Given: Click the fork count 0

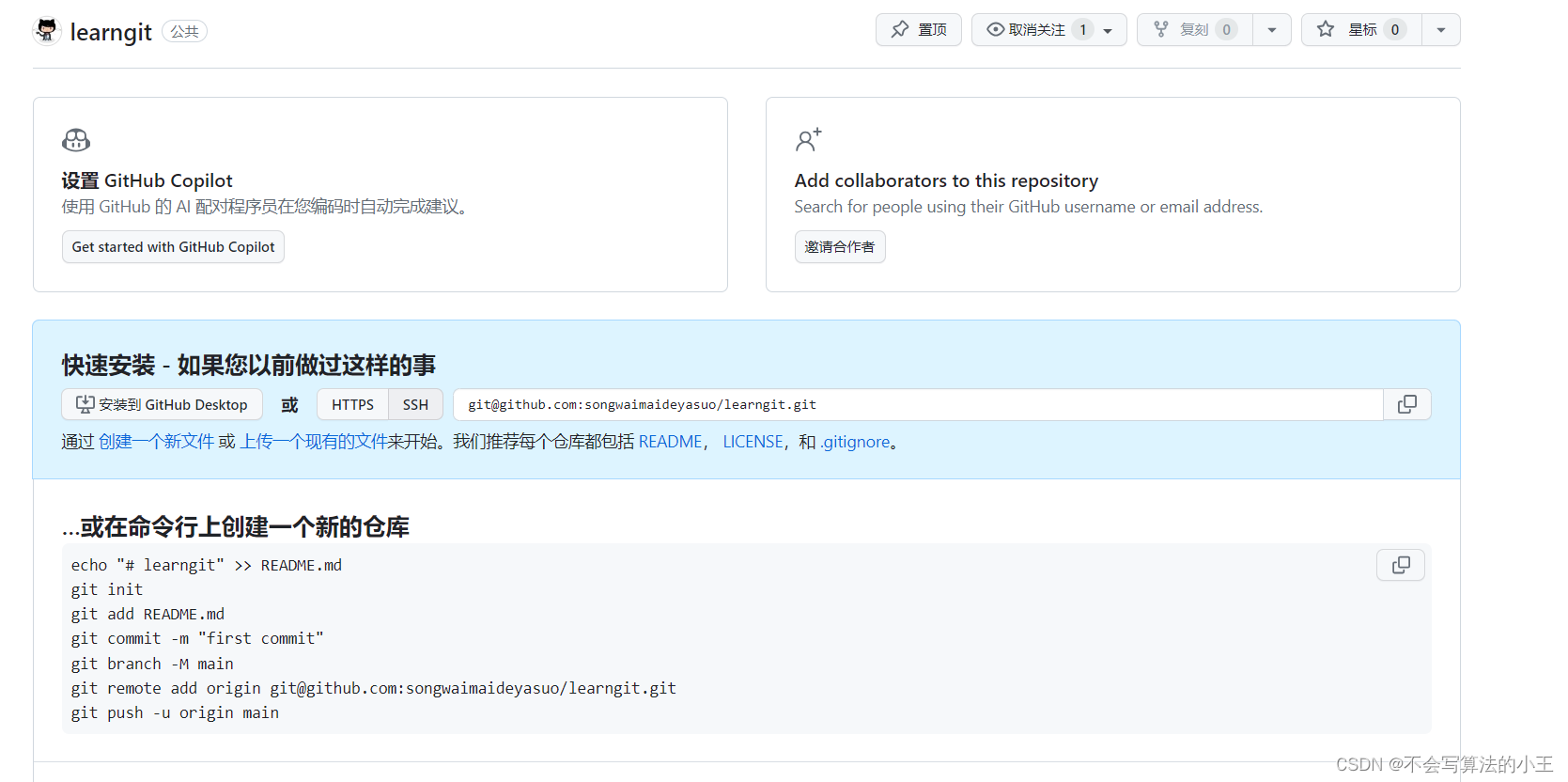Looking at the screenshot, I should point(1226,30).
